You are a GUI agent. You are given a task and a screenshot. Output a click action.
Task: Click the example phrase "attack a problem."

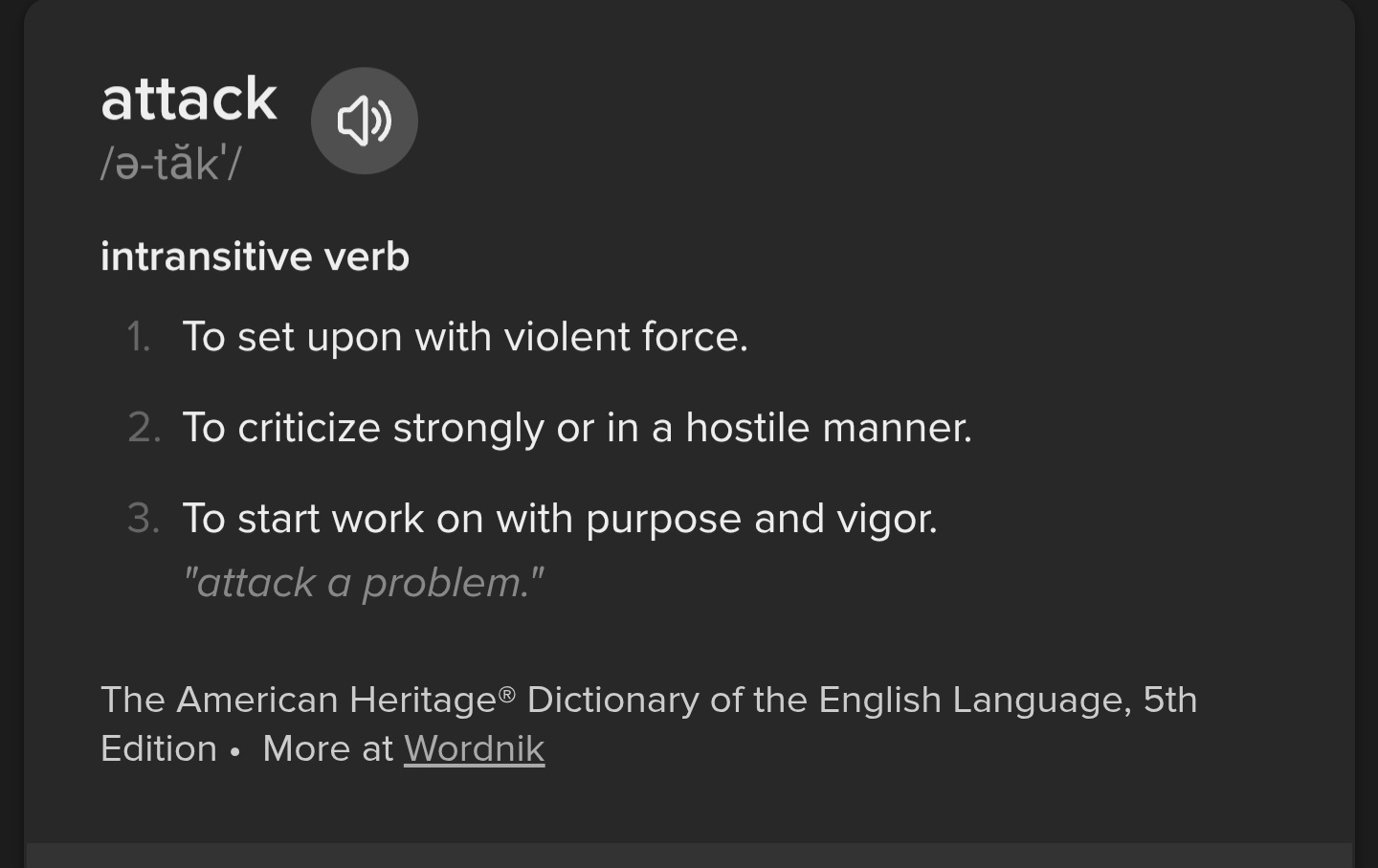364,583
